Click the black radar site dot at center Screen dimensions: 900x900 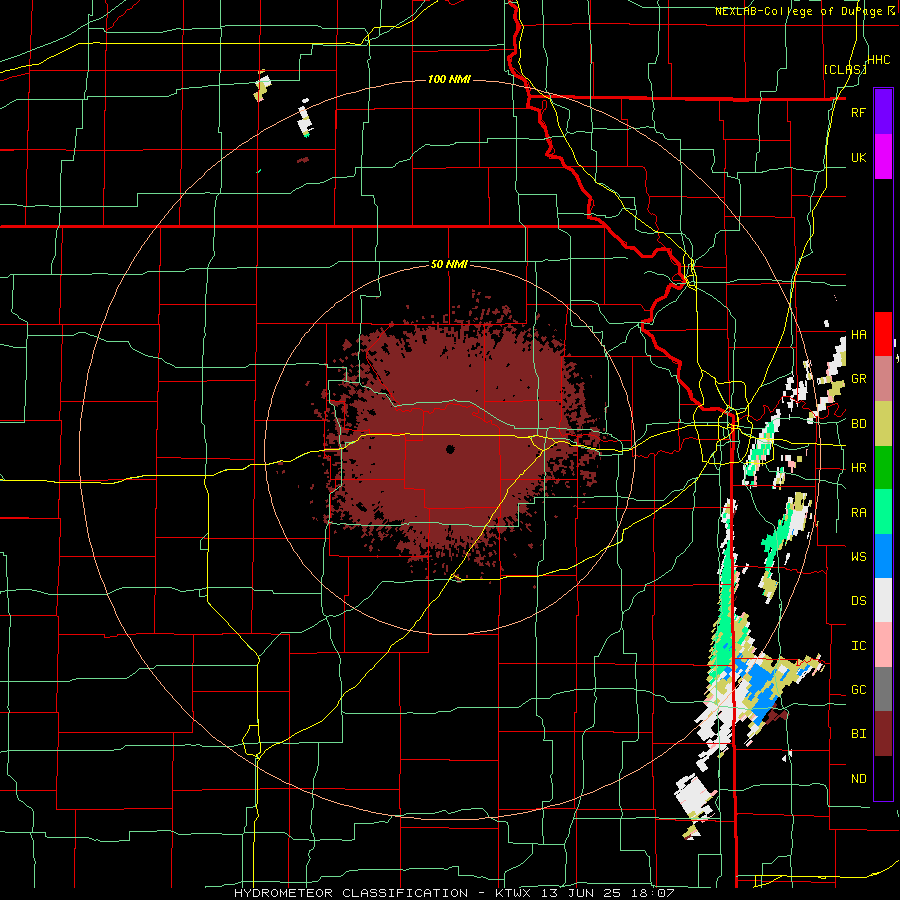click(451, 449)
